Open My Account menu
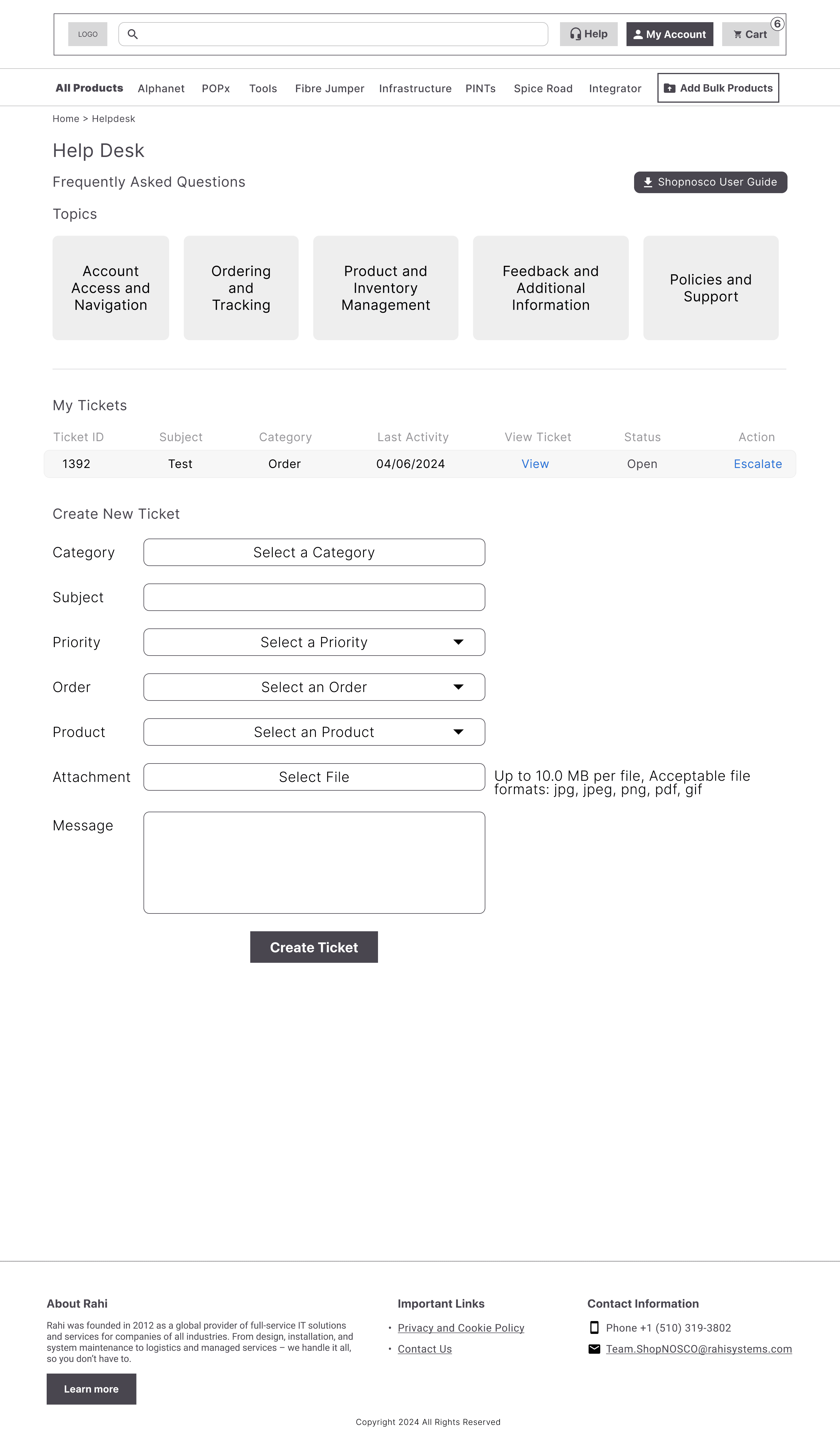This screenshot has height=1429, width=840. pyautogui.click(x=669, y=34)
